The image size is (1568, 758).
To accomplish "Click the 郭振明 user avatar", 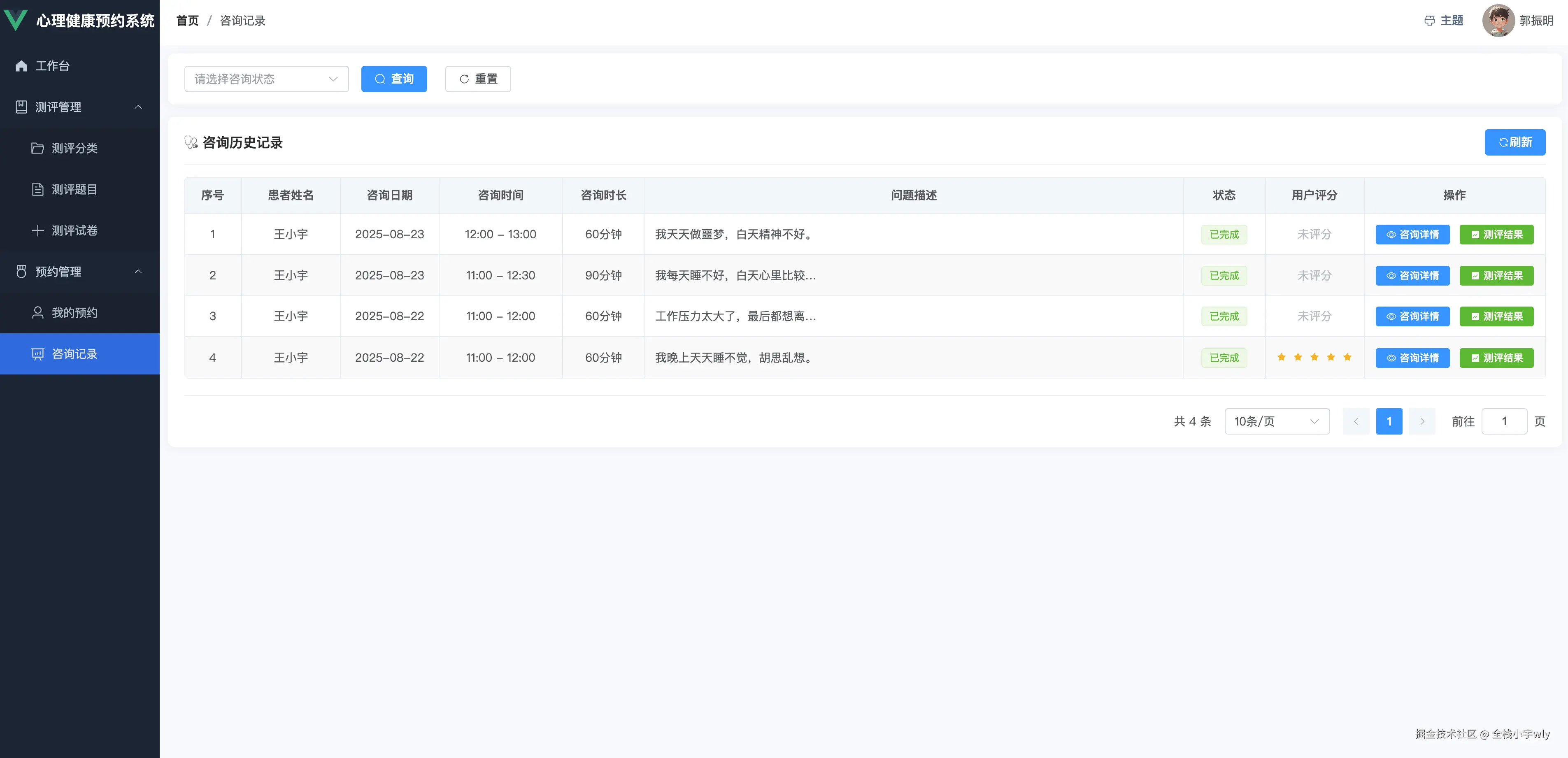I will click(x=1498, y=20).
